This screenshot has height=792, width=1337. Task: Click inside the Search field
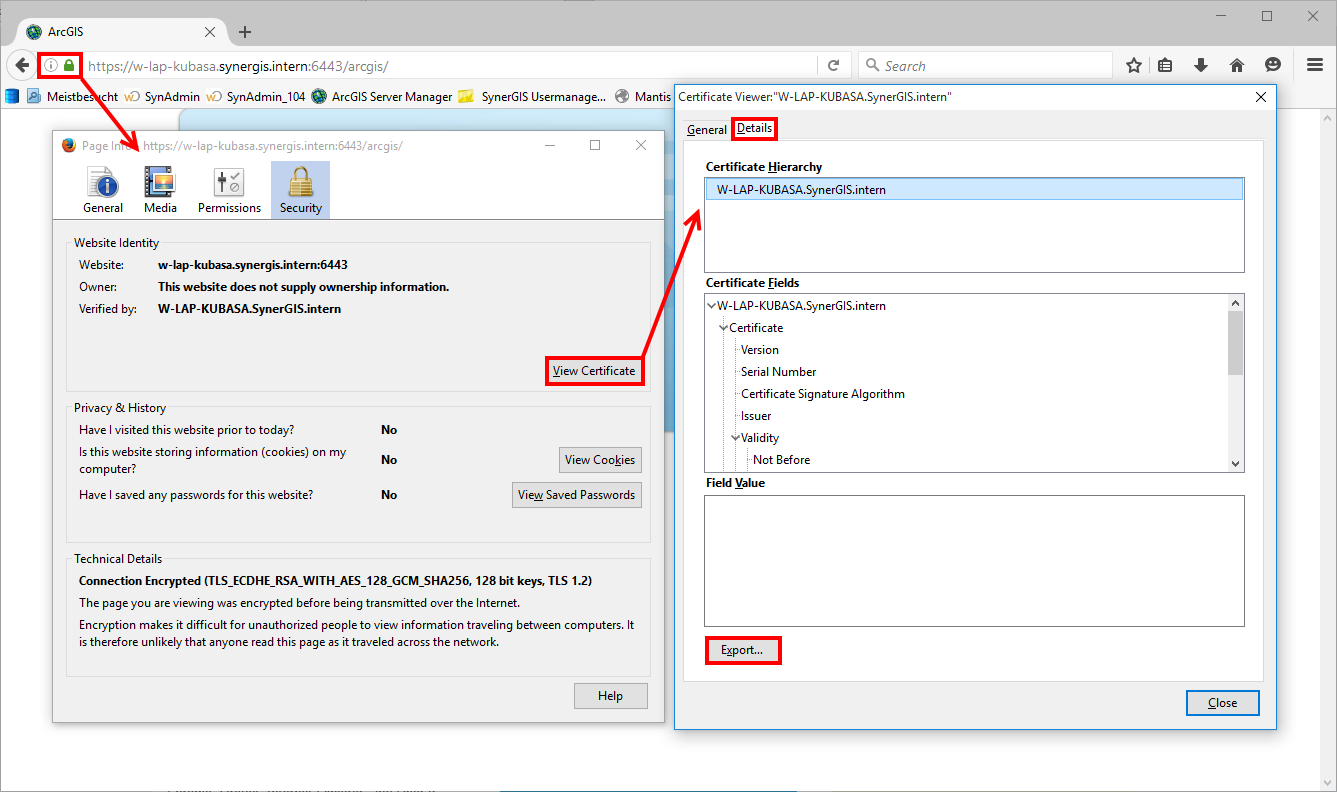click(x=985, y=64)
